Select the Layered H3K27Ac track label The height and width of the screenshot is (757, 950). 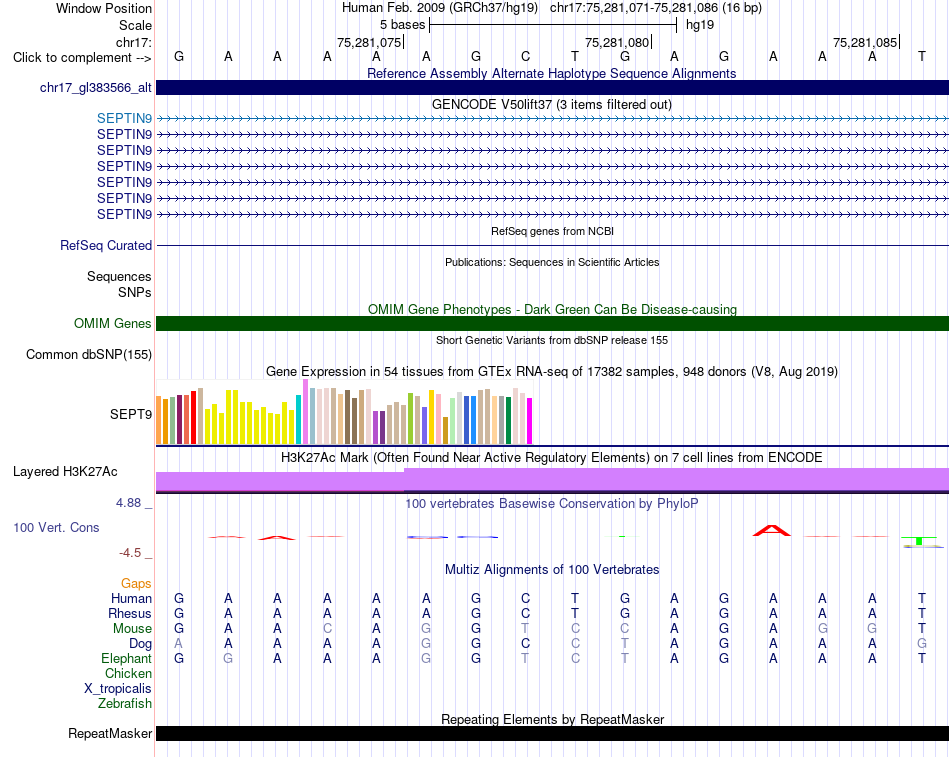click(x=65, y=472)
